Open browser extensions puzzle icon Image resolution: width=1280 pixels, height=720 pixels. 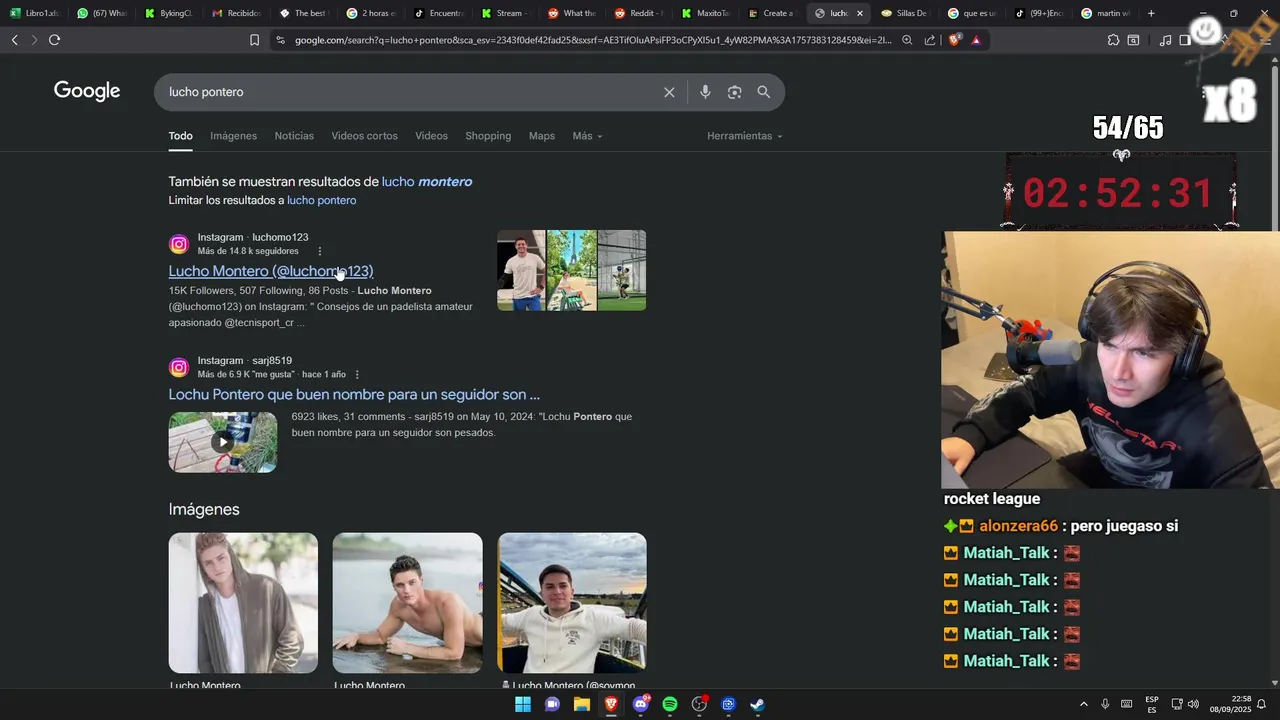point(1113,40)
